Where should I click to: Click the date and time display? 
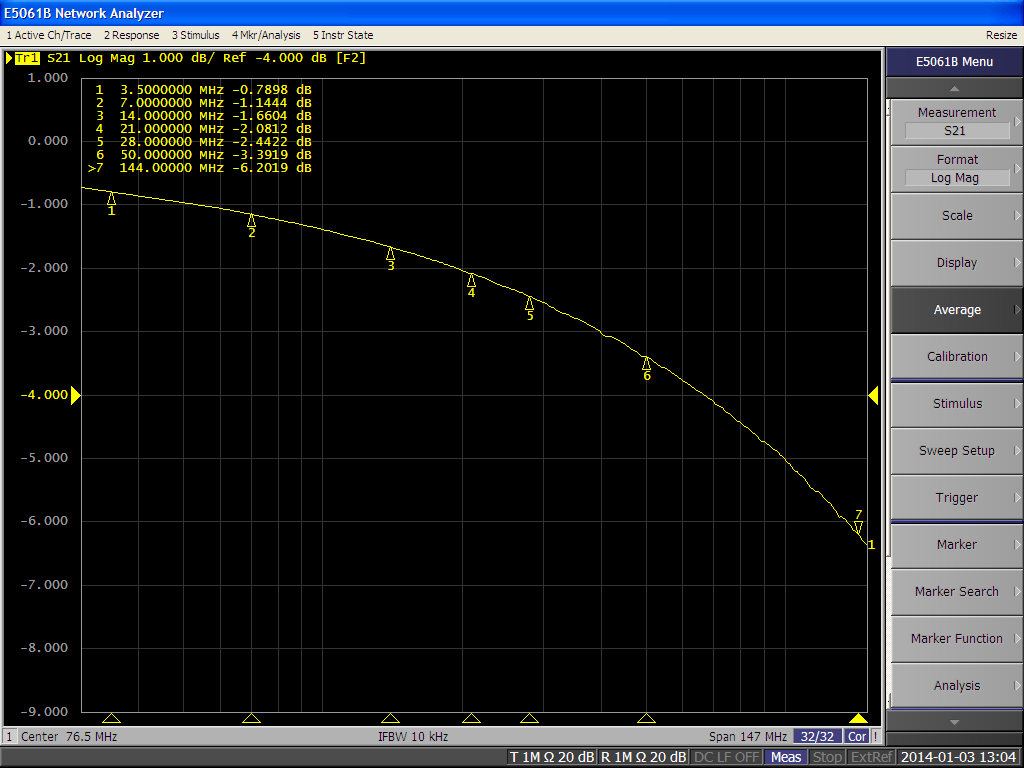(958, 758)
